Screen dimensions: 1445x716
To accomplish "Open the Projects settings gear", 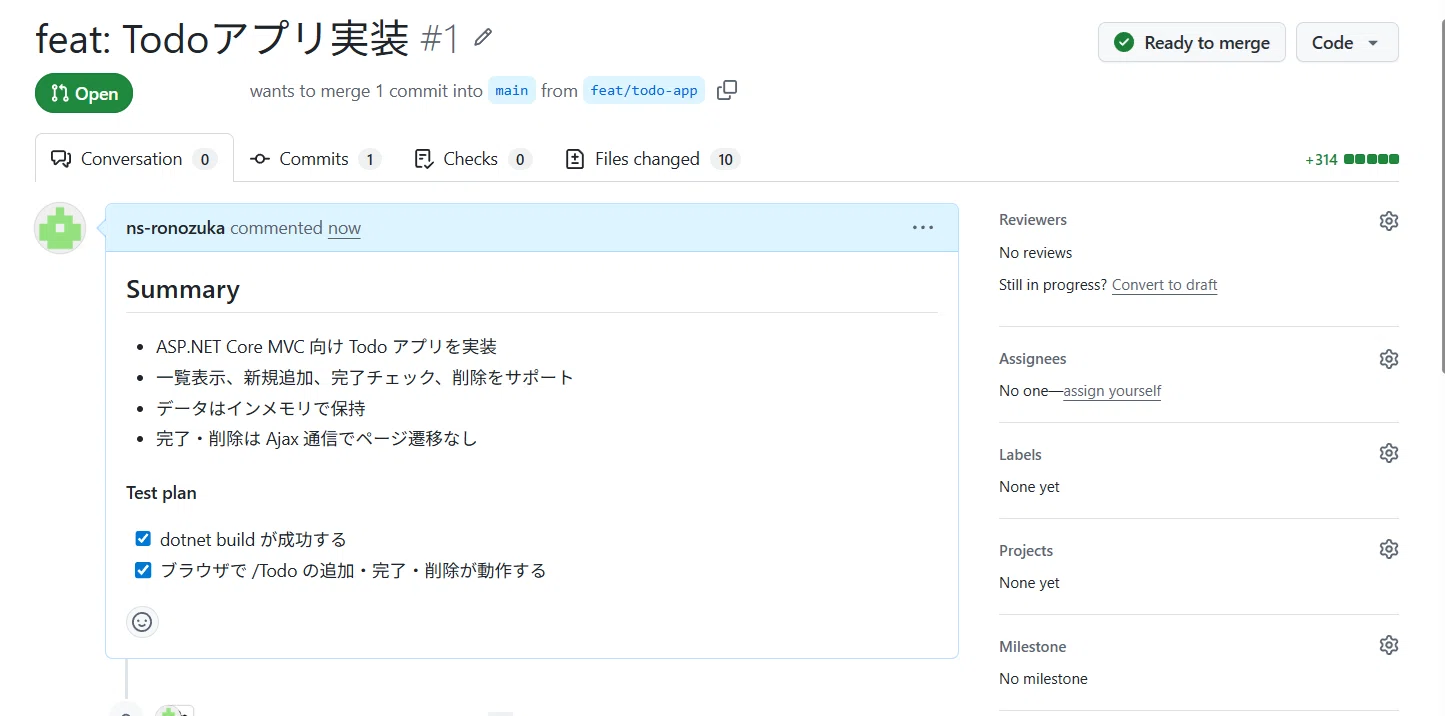I will point(1388,549).
